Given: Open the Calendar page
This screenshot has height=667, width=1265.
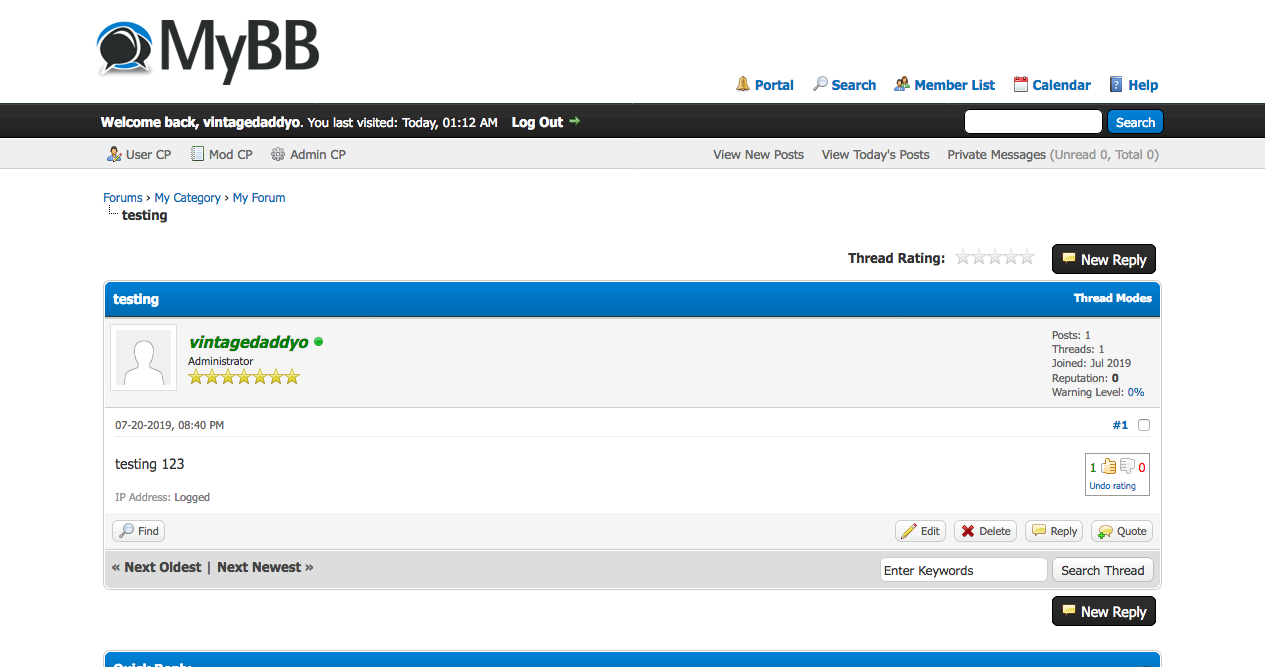Looking at the screenshot, I should 1051,85.
